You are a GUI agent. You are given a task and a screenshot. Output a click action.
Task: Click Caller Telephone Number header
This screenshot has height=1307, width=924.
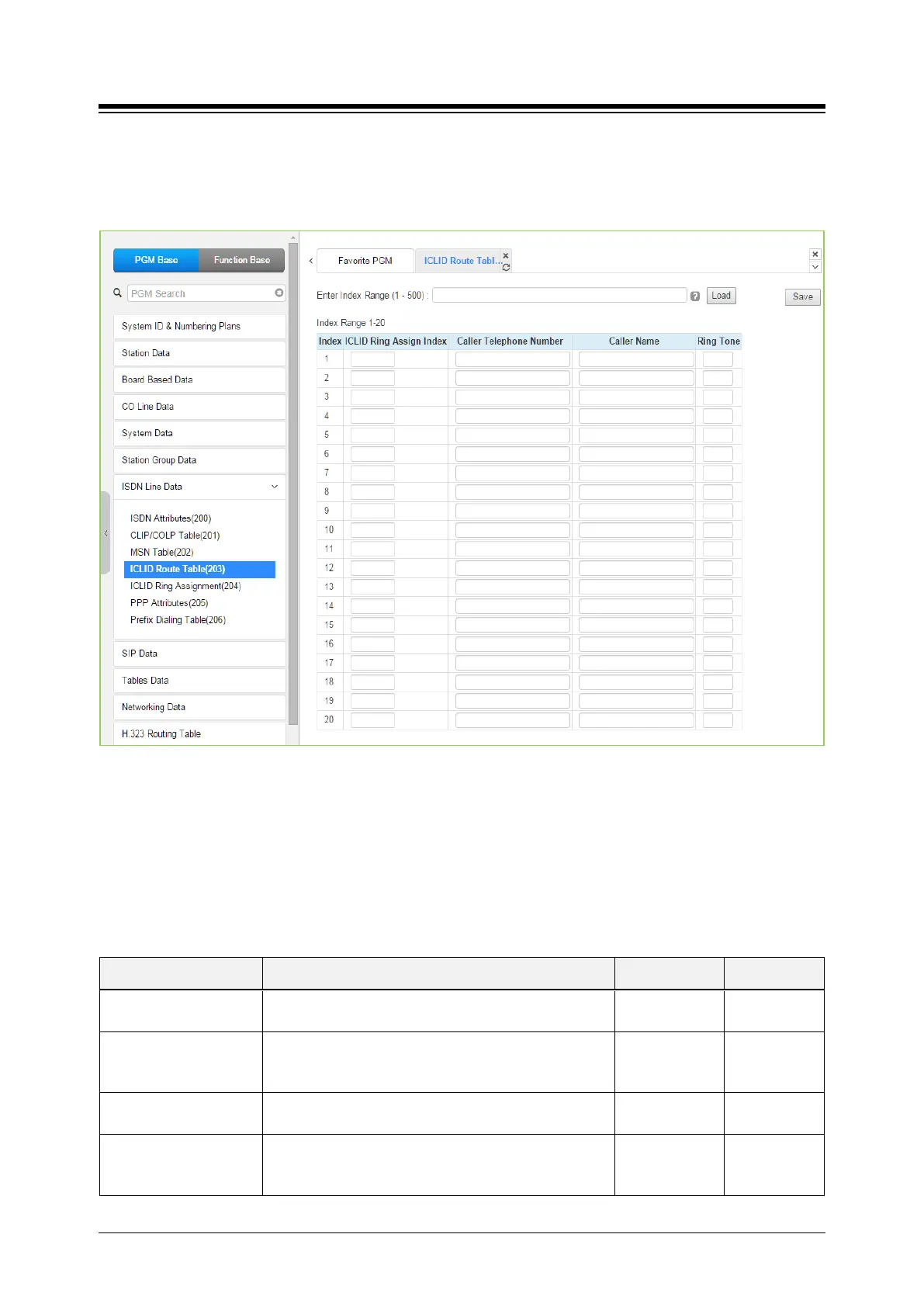point(510,341)
